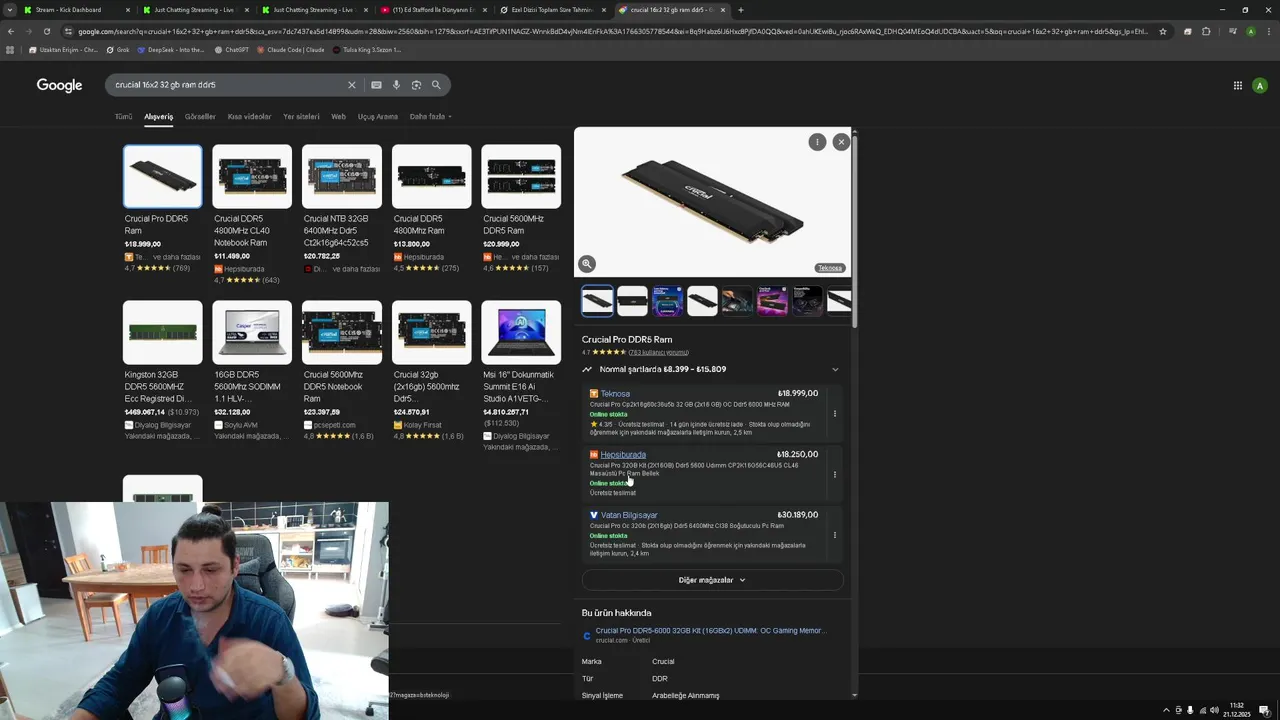Open Google apps grid

point(1237,85)
